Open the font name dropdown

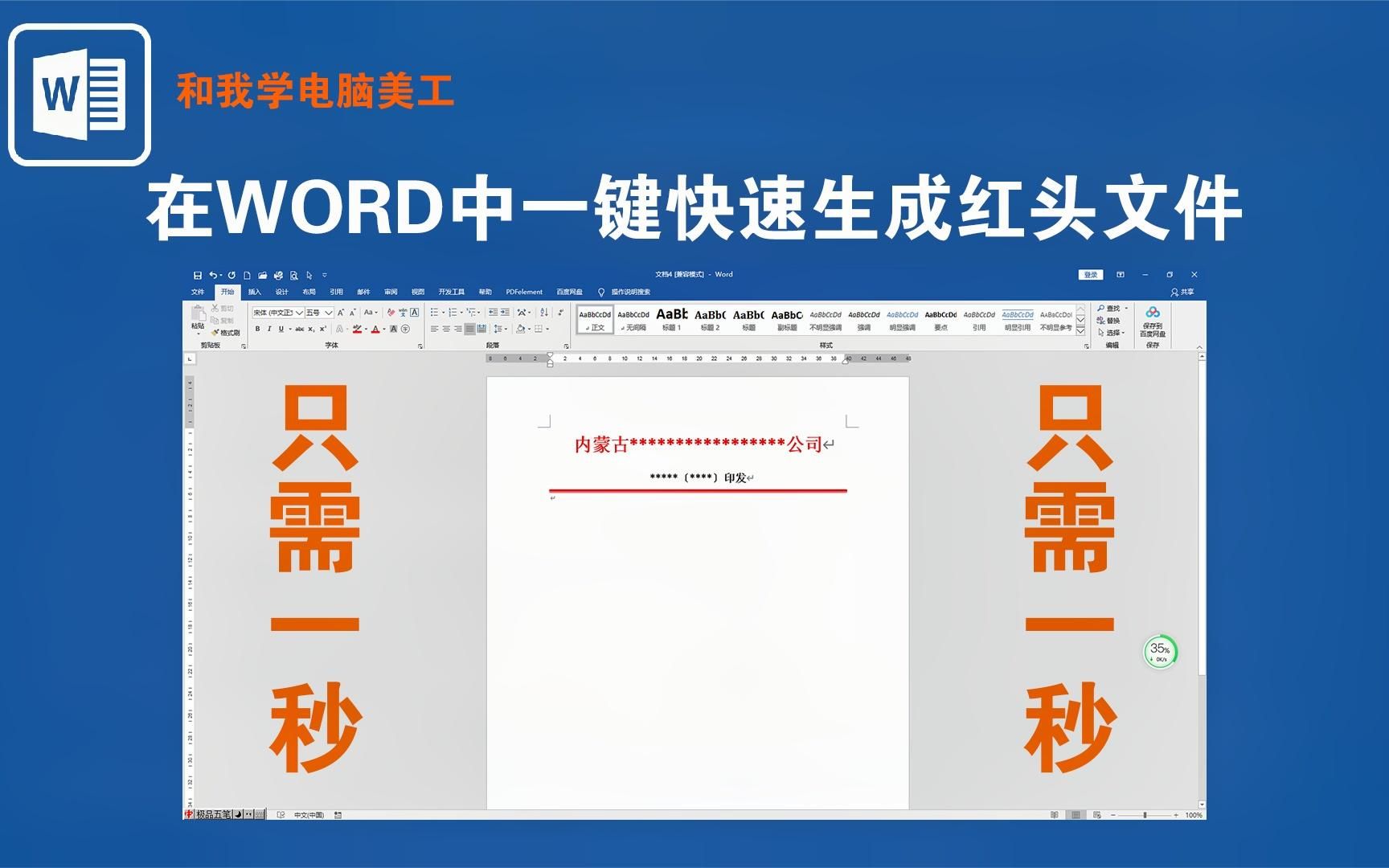pyautogui.click(x=299, y=313)
